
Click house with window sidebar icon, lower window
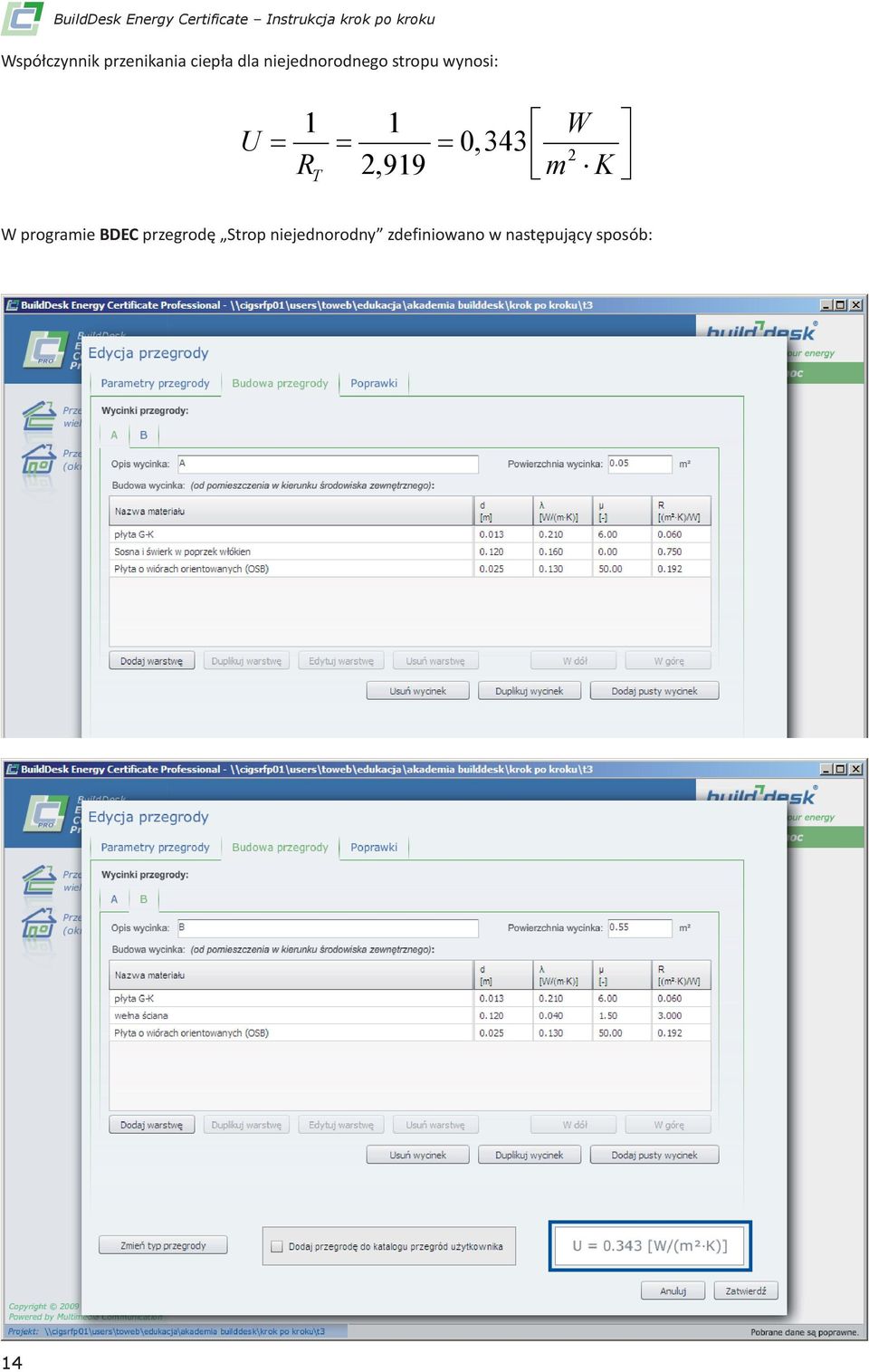(x=39, y=923)
